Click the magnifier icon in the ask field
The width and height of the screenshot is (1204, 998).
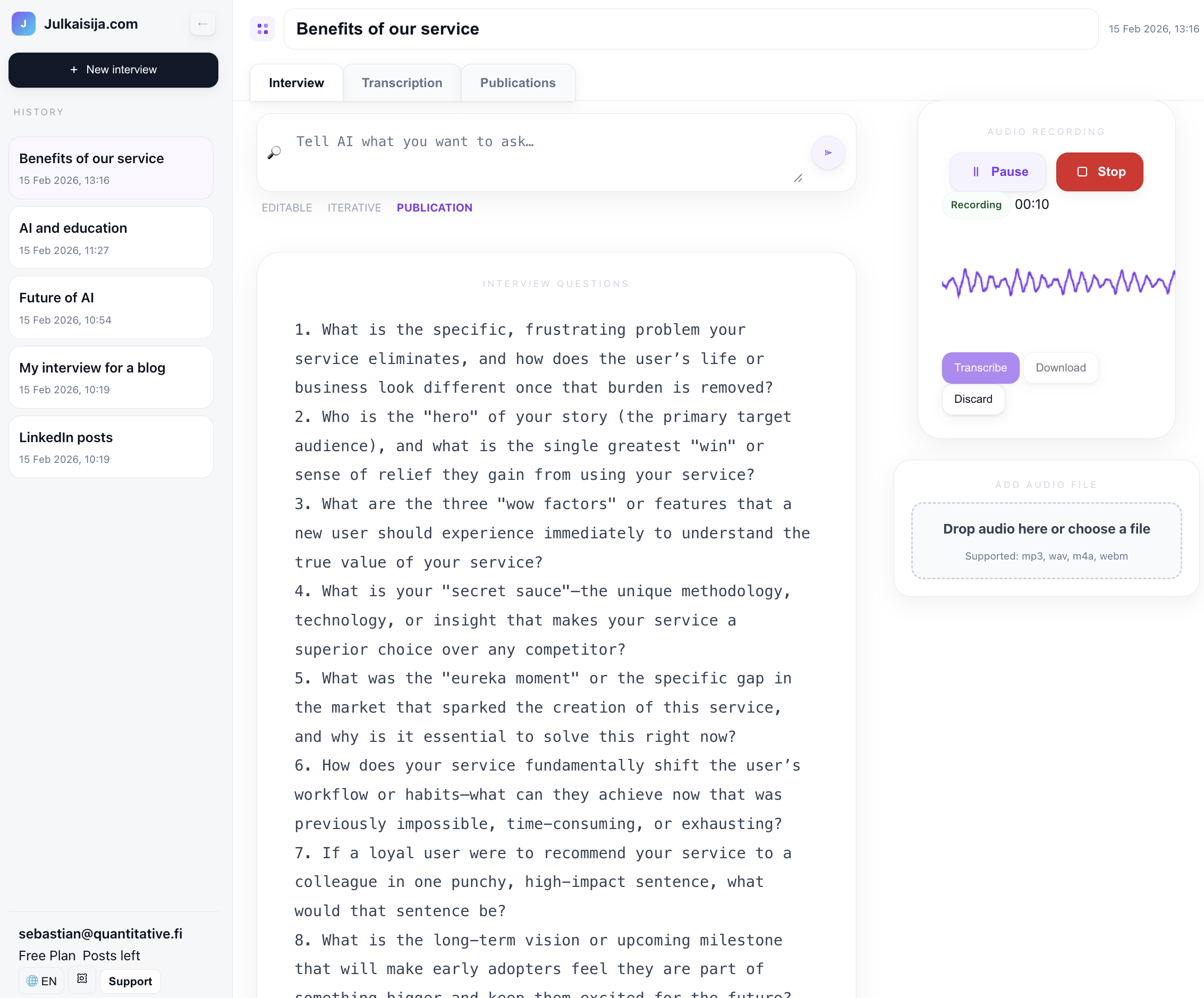[275, 152]
